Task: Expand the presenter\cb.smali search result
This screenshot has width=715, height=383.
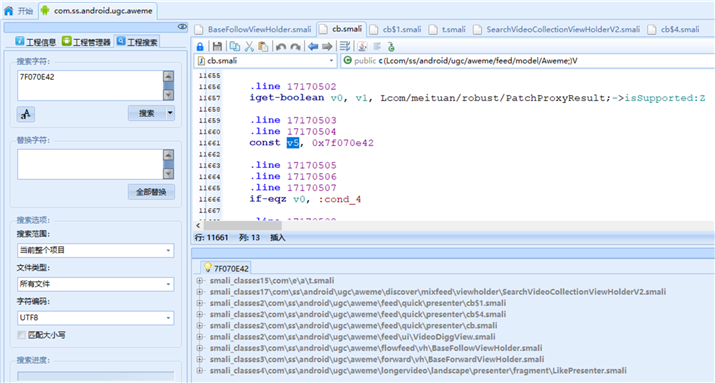Action: click(200, 326)
